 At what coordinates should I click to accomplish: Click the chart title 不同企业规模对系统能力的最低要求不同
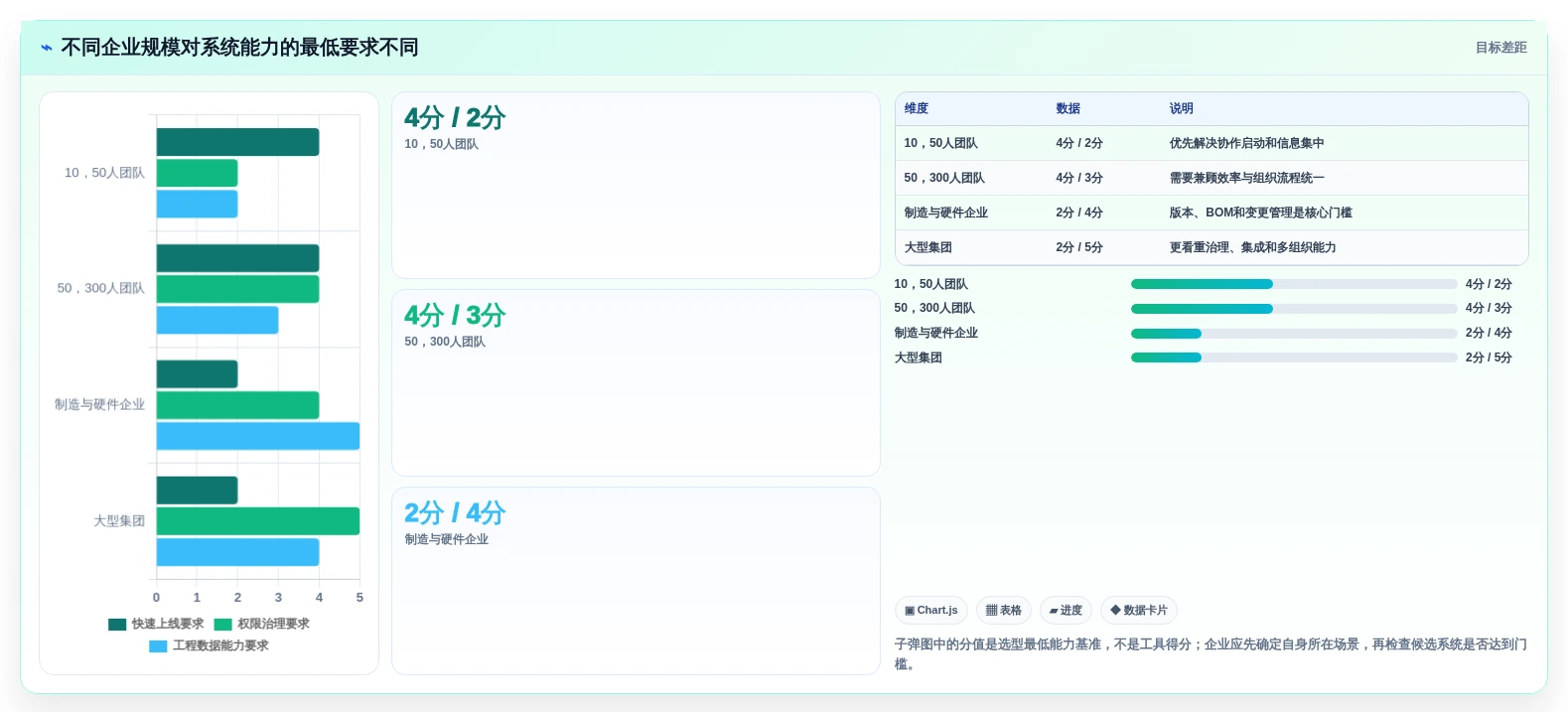point(239,48)
